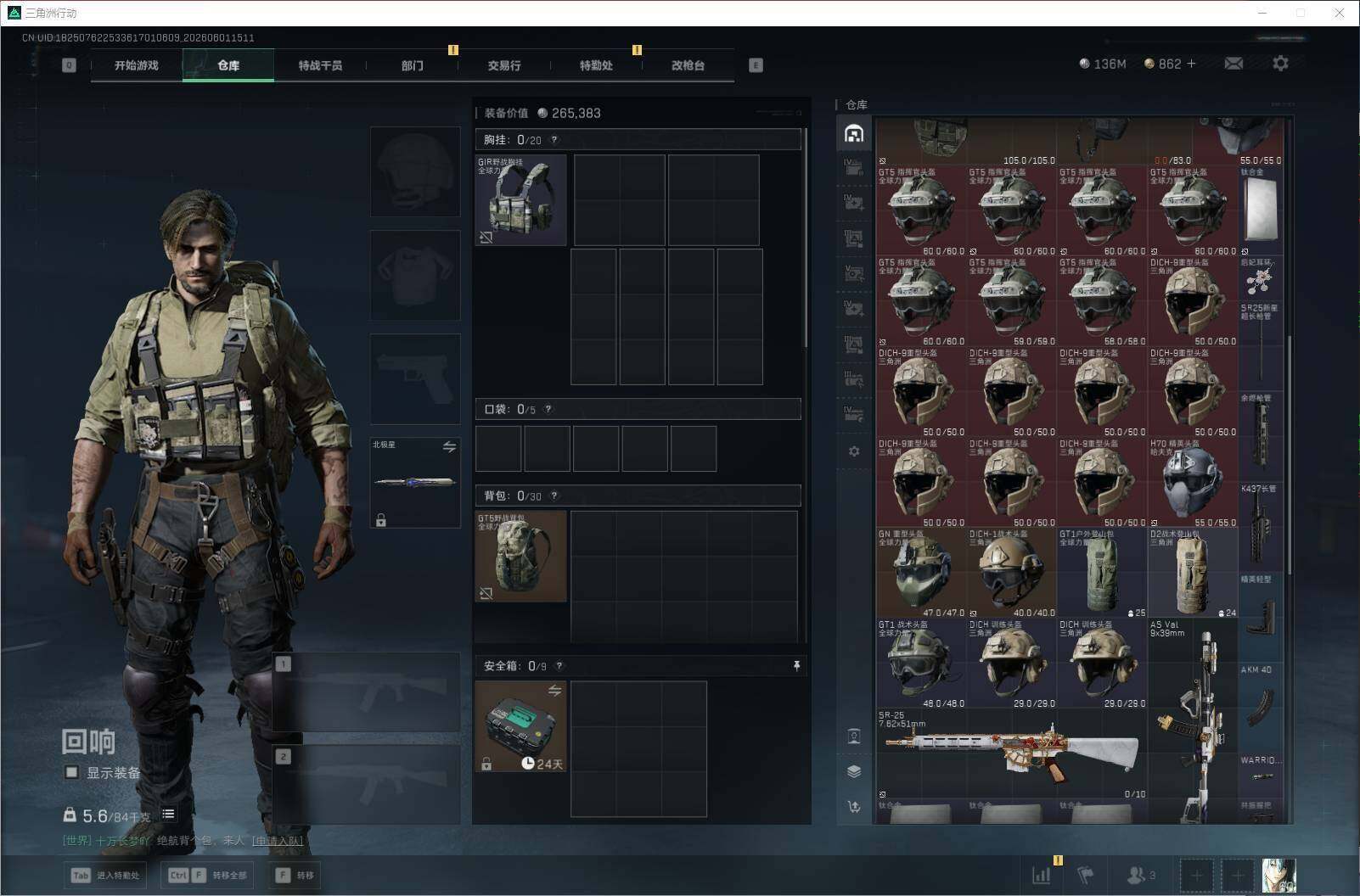
Task: Click the empty helmet equipment slot
Action: pyautogui.click(x=415, y=171)
